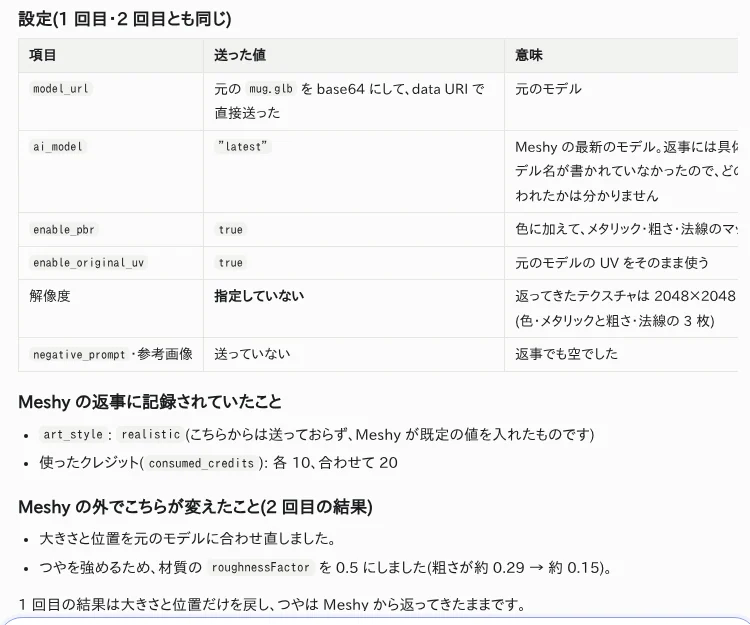
Task: Click the "latest" value cell
Action: click(243, 146)
